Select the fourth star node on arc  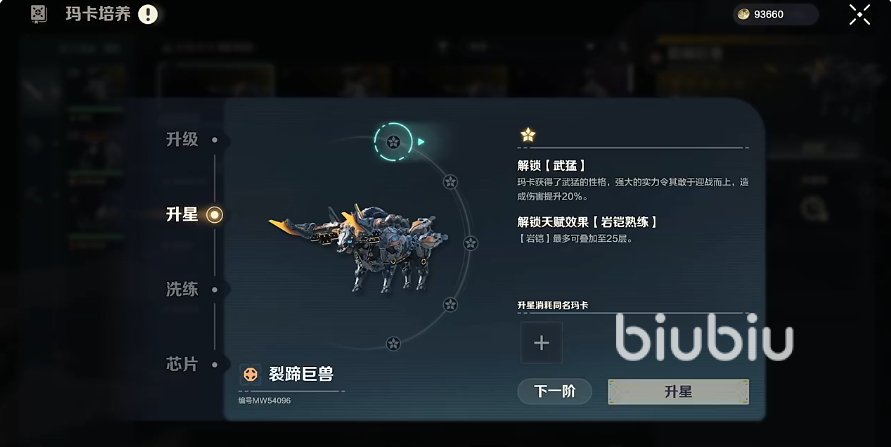(x=450, y=304)
